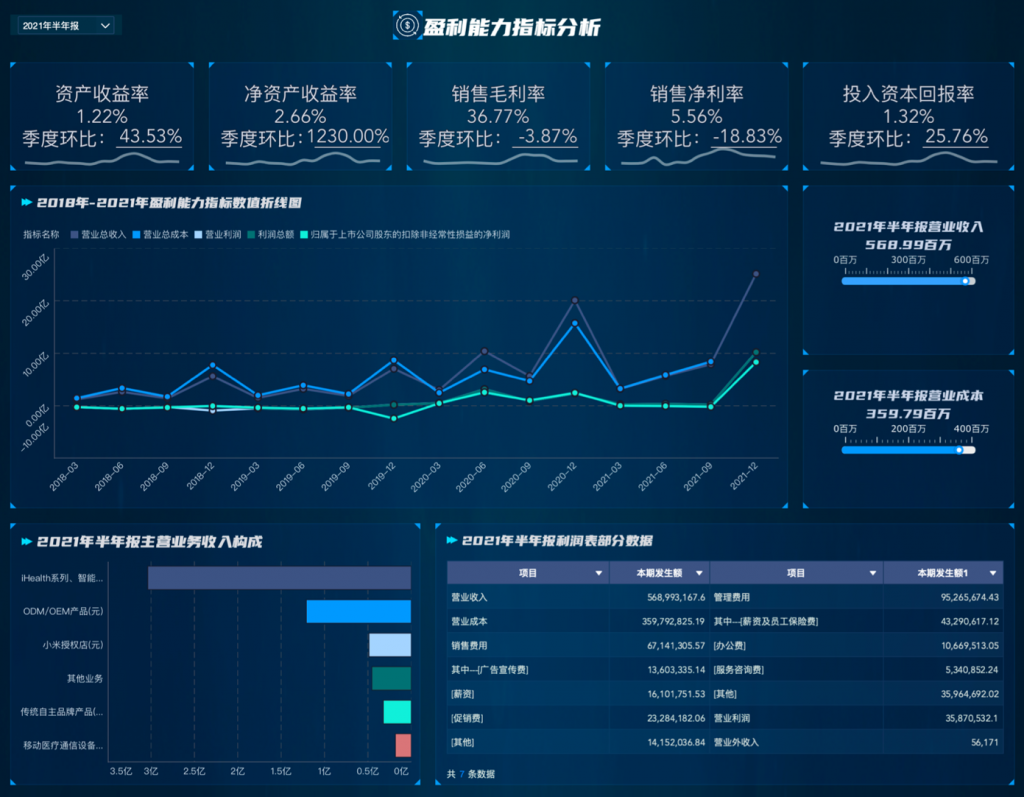The width and height of the screenshot is (1024, 797).
Task: Open filter dropdown on 本期发生额1 column
Action: point(993,573)
